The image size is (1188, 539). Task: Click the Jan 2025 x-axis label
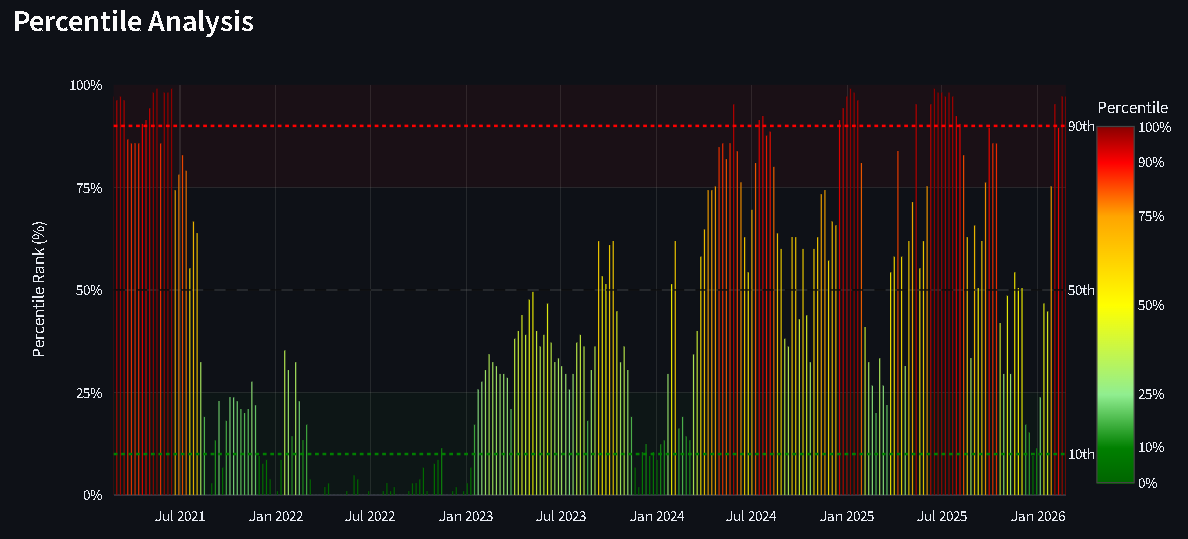point(847,516)
